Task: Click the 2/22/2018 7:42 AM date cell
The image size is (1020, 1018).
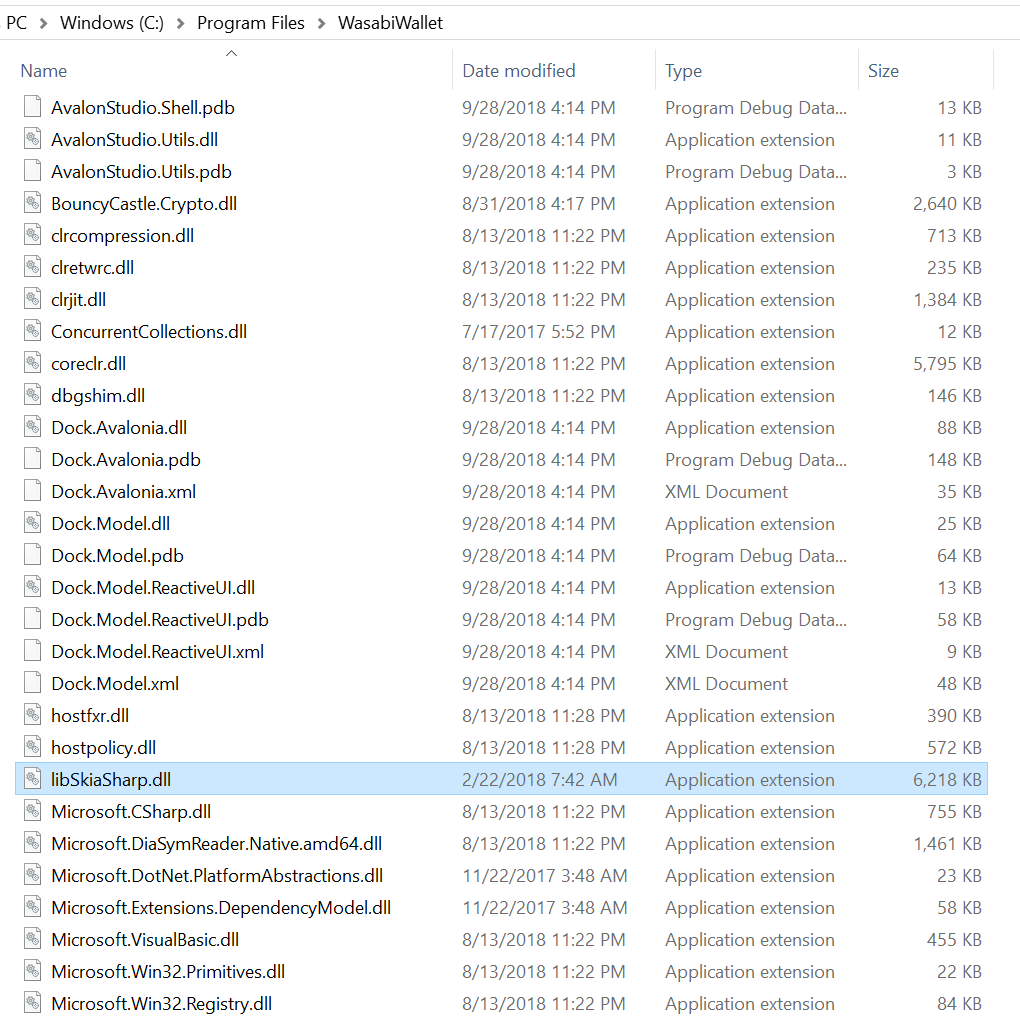Action: click(539, 779)
